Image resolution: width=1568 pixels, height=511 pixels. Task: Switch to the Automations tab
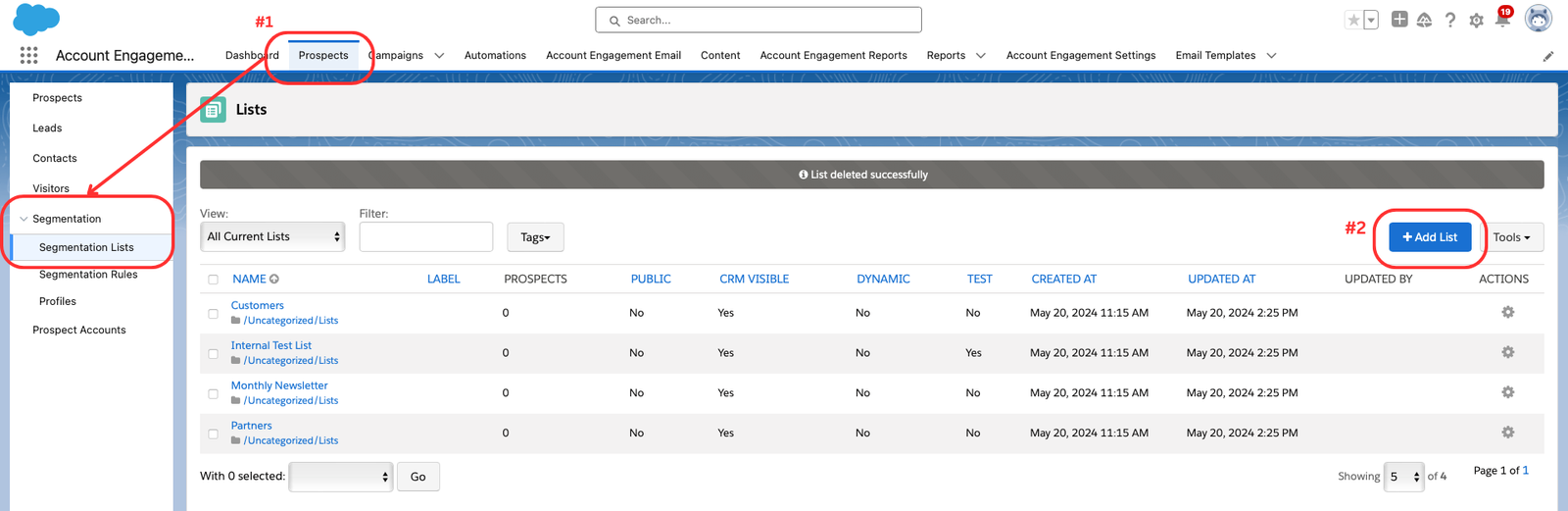[x=495, y=56]
